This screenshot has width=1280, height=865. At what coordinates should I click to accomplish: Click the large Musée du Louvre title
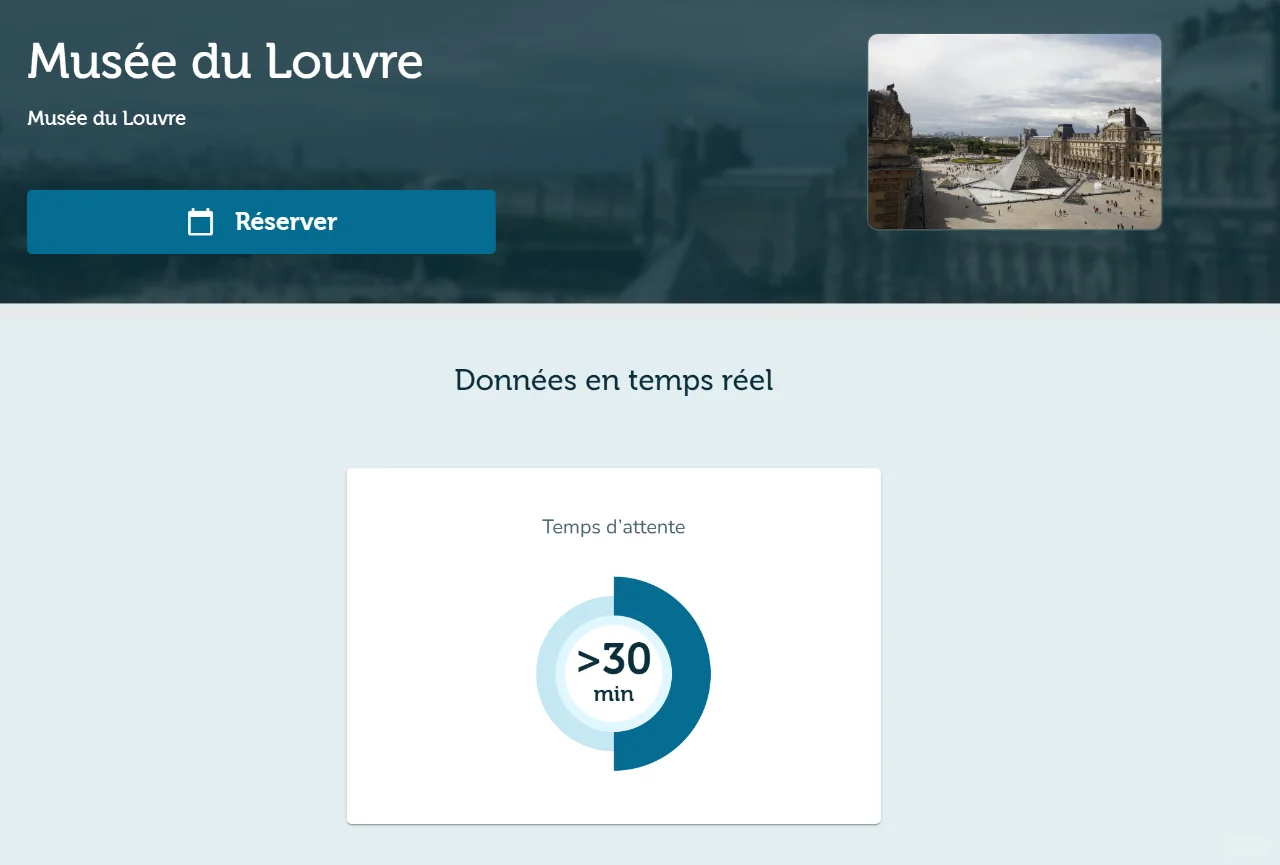(225, 62)
